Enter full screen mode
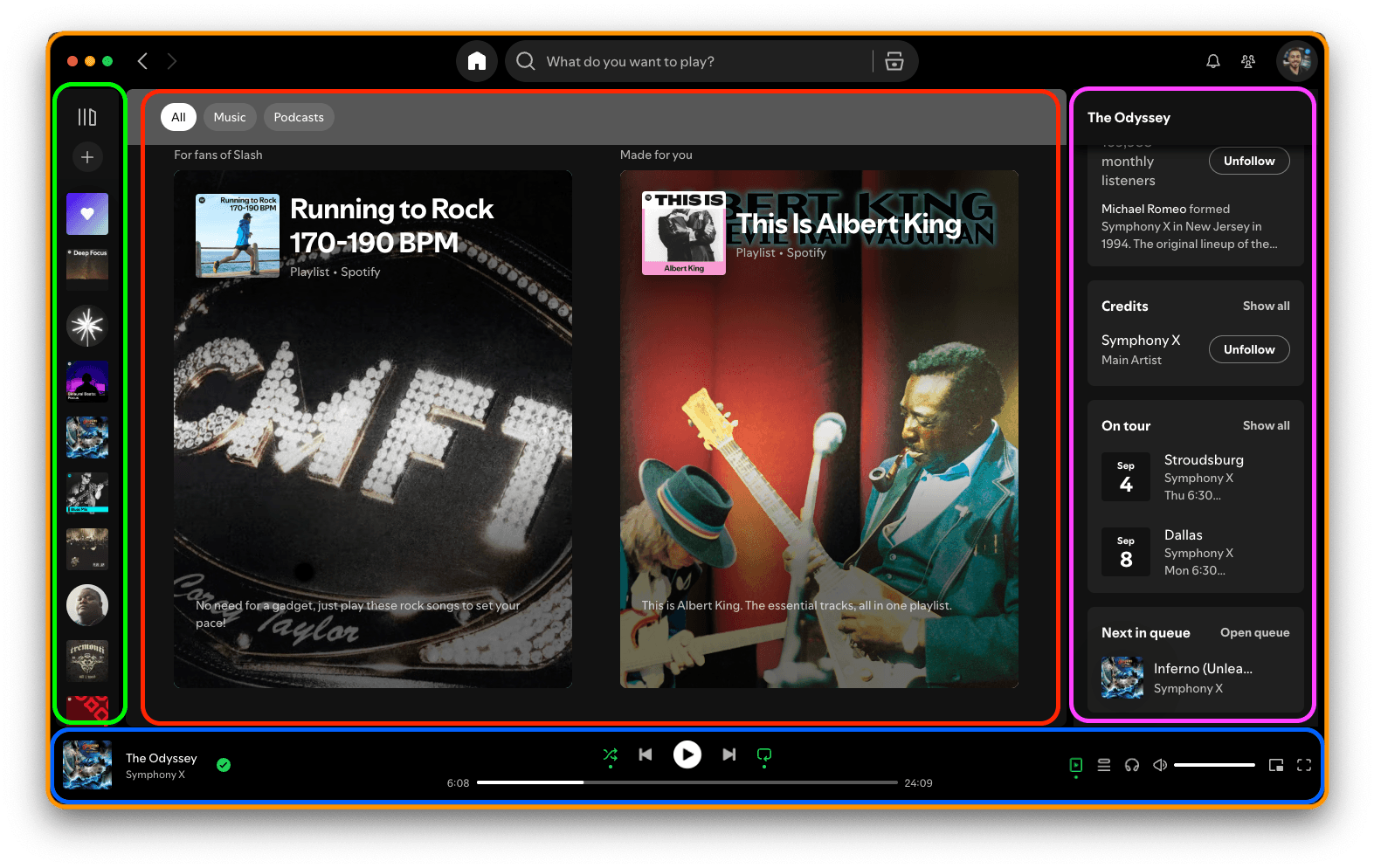The width and height of the screenshot is (1374, 868). [1304, 765]
